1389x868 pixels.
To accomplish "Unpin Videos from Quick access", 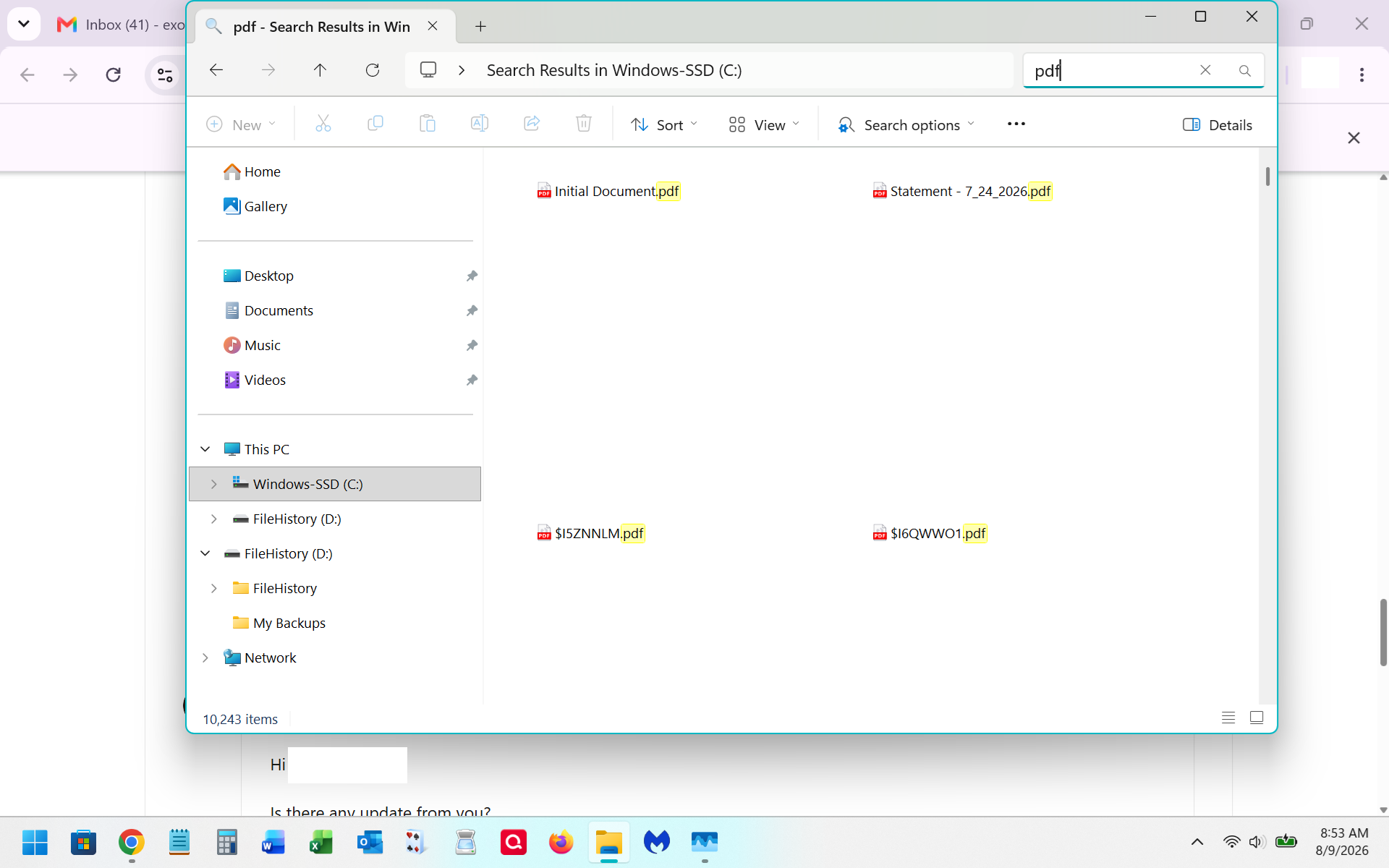I will coord(472,380).
